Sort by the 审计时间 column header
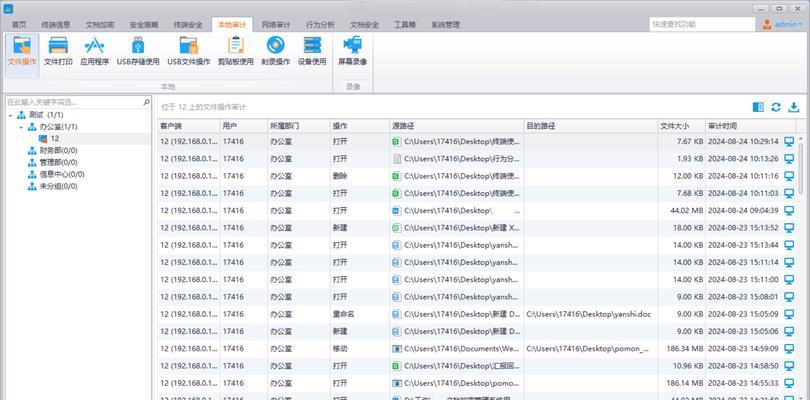This screenshot has width=810, height=400. click(x=751, y=126)
